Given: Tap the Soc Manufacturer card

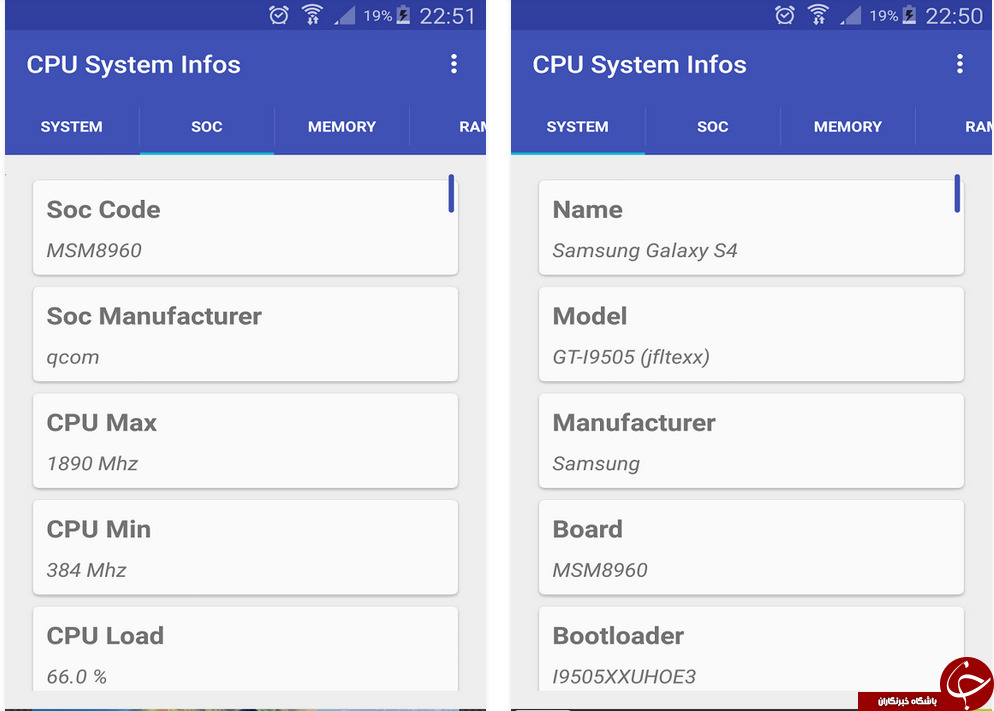Looking at the screenshot, I should coord(245,334).
